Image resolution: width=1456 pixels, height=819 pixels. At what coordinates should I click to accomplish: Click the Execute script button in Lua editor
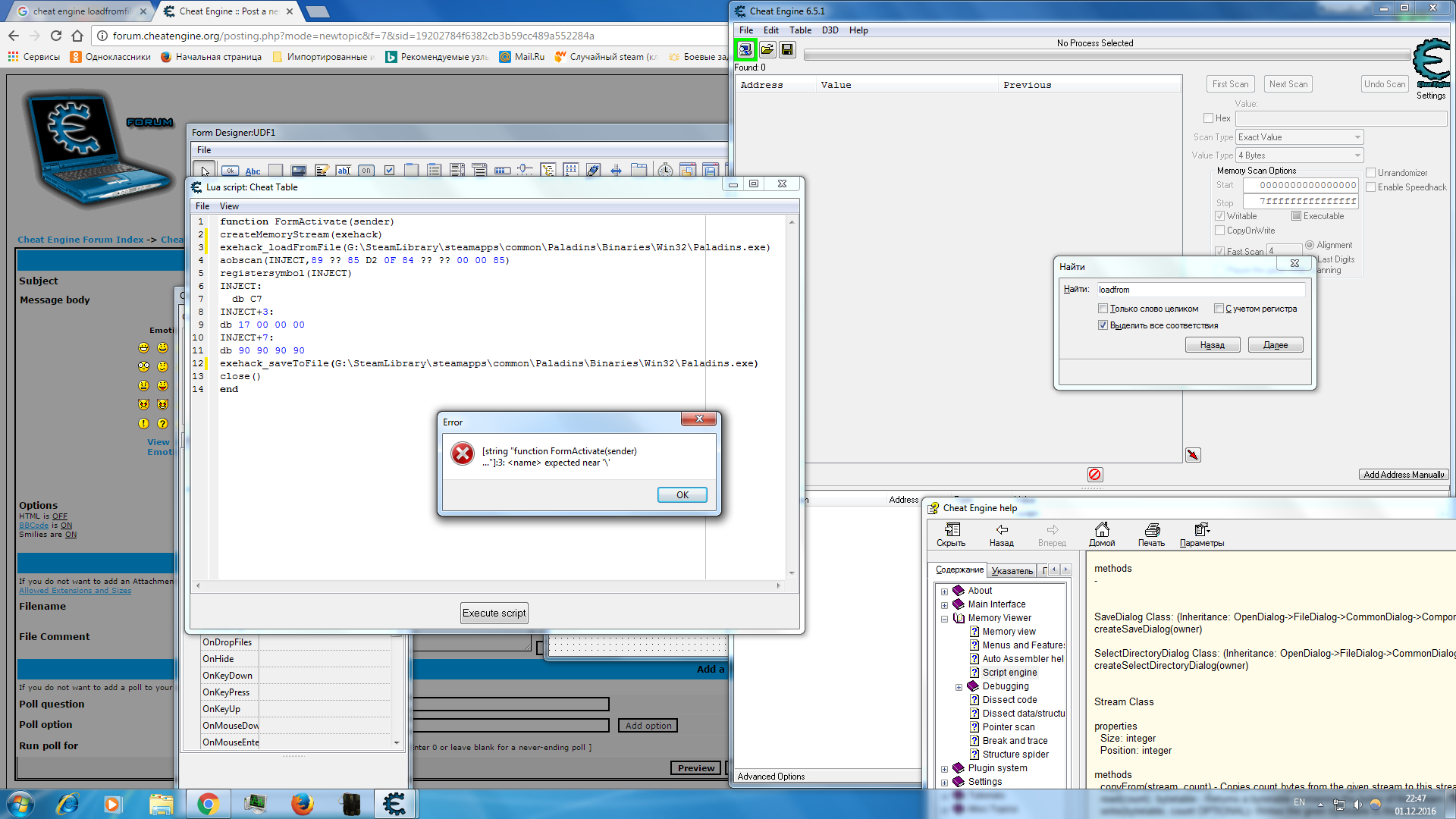[494, 613]
